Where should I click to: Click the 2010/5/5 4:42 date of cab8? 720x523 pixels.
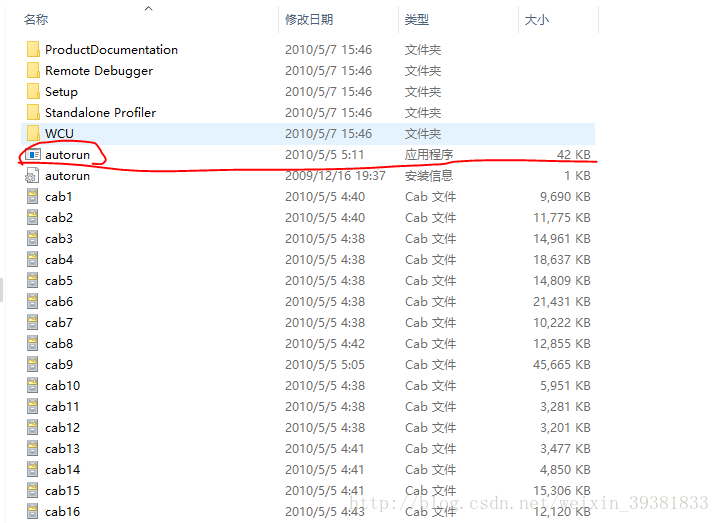tap(325, 343)
